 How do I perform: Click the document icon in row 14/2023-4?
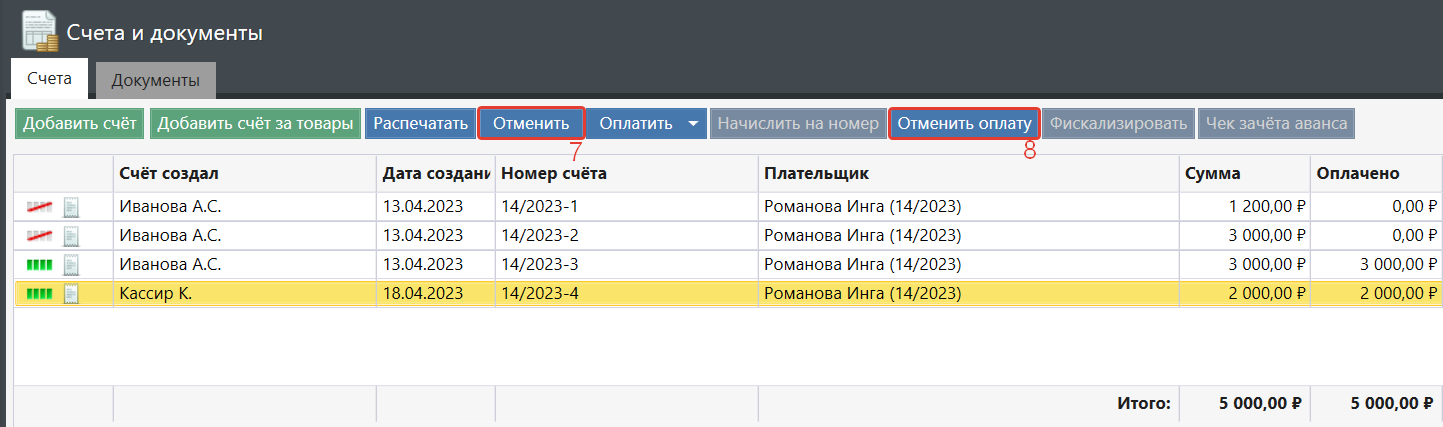pos(71,294)
